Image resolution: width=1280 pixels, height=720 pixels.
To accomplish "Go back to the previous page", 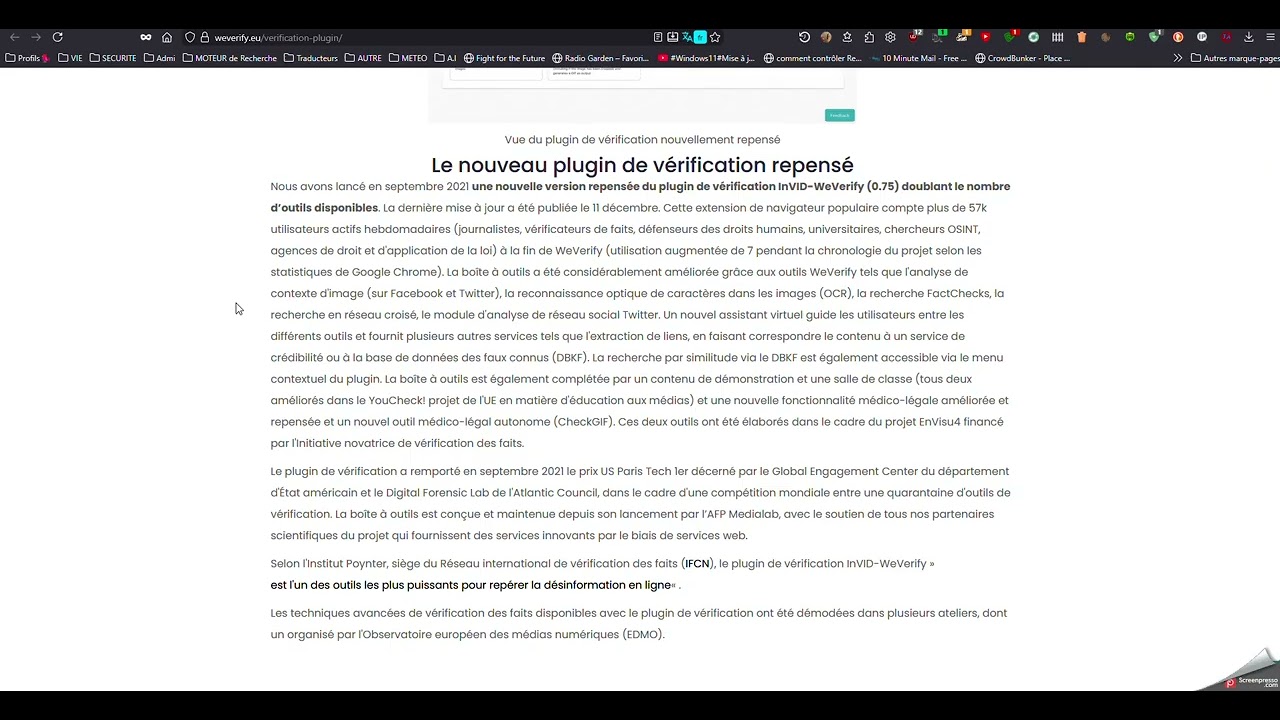I will tap(15, 37).
